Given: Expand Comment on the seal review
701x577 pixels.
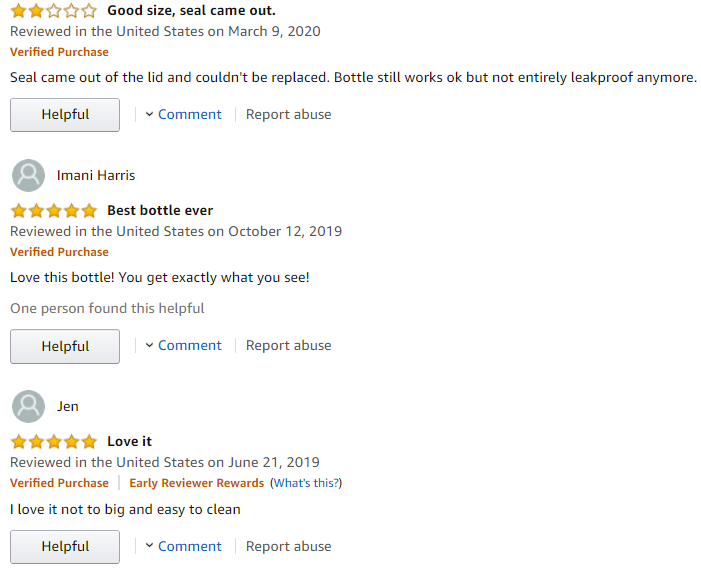Looking at the screenshot, I should pyautogui.click(x=183, y=114).
